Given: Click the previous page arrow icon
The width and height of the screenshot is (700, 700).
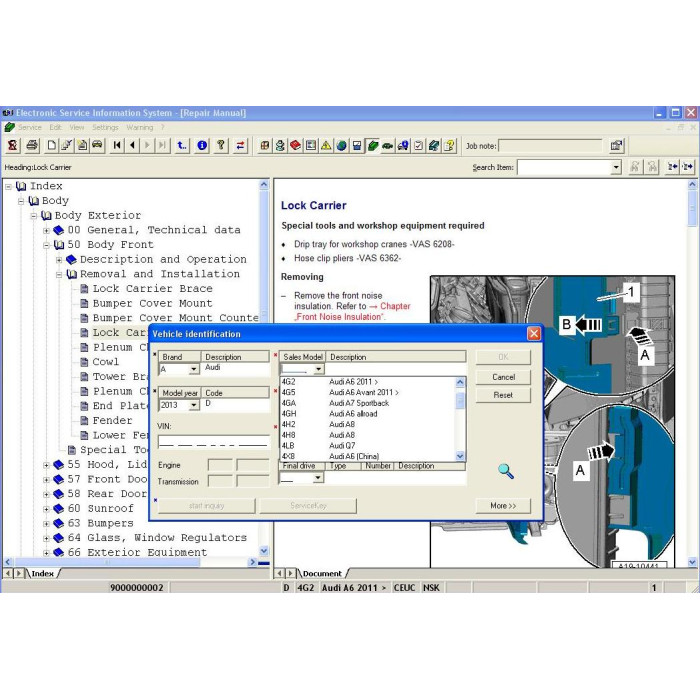Looking at the screenshot, I should [x=133, y=145].
